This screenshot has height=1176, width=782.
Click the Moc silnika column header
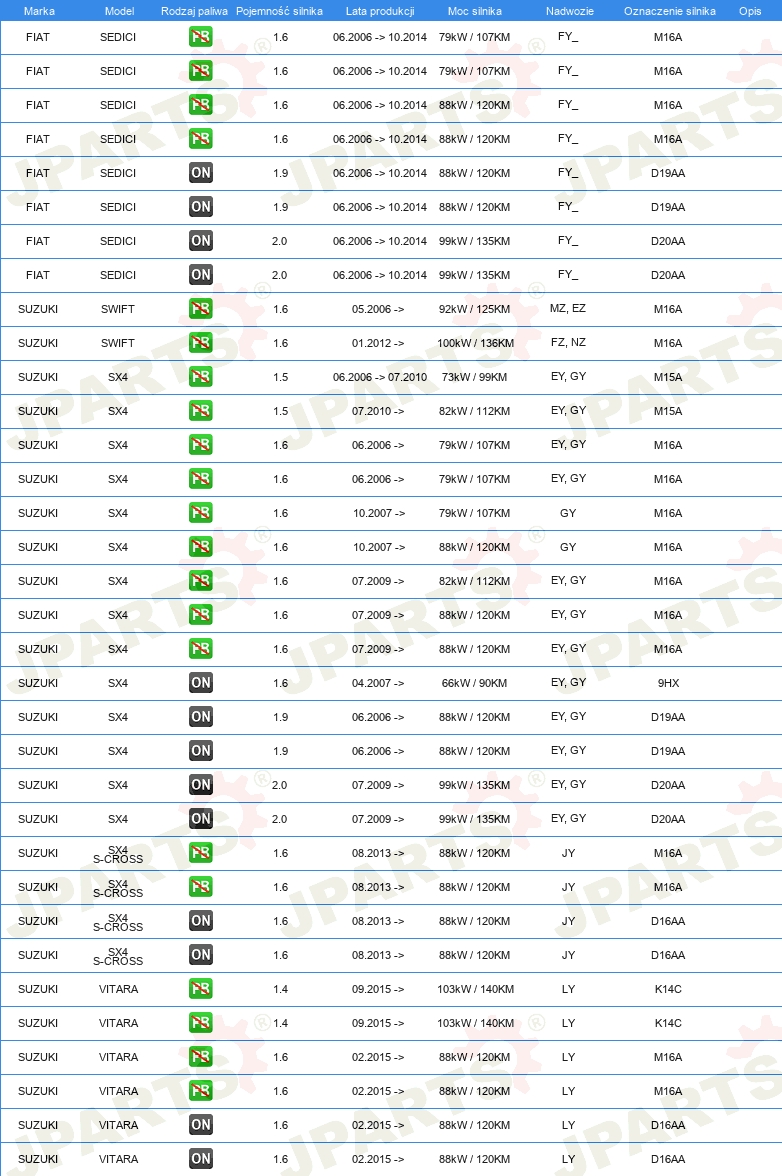click(x=475, y=11)
